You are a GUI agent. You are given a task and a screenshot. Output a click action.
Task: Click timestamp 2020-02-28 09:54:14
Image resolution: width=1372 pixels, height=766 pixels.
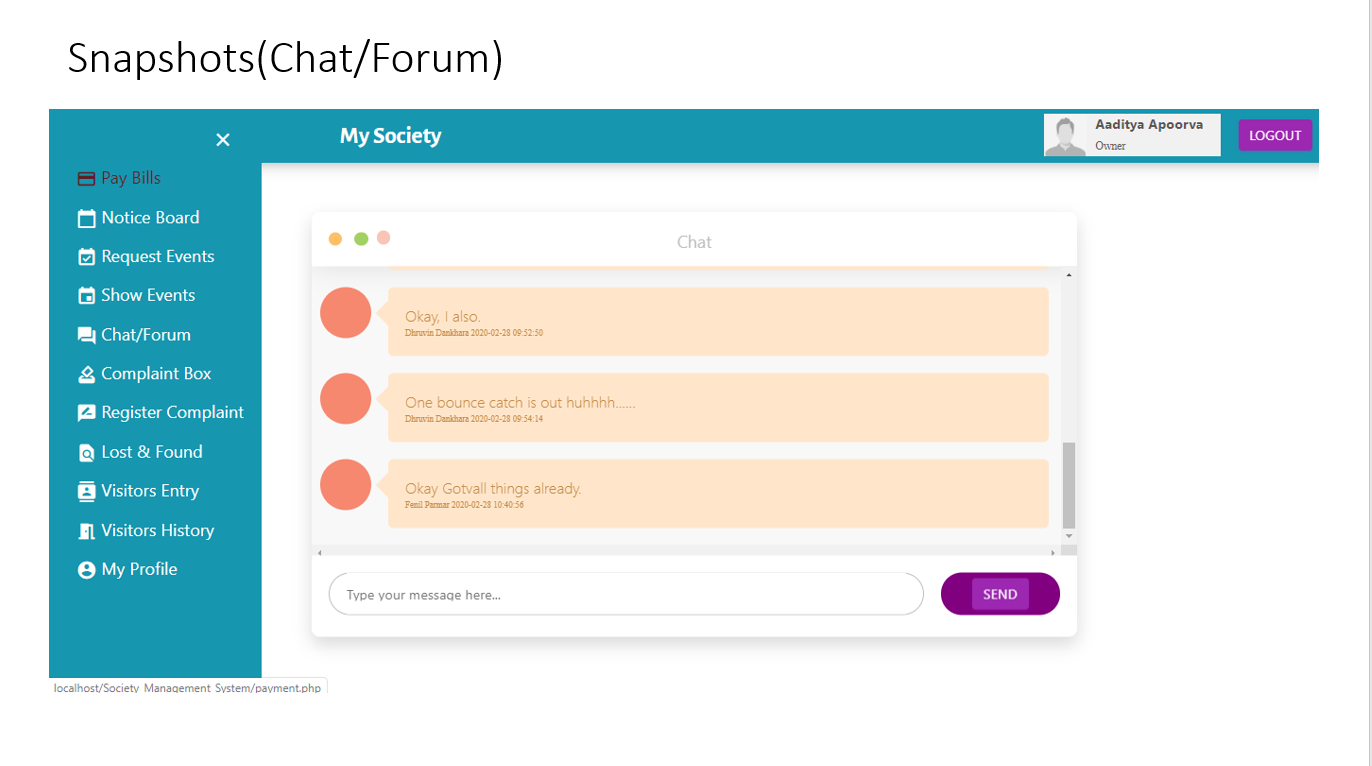coord(507,419)
